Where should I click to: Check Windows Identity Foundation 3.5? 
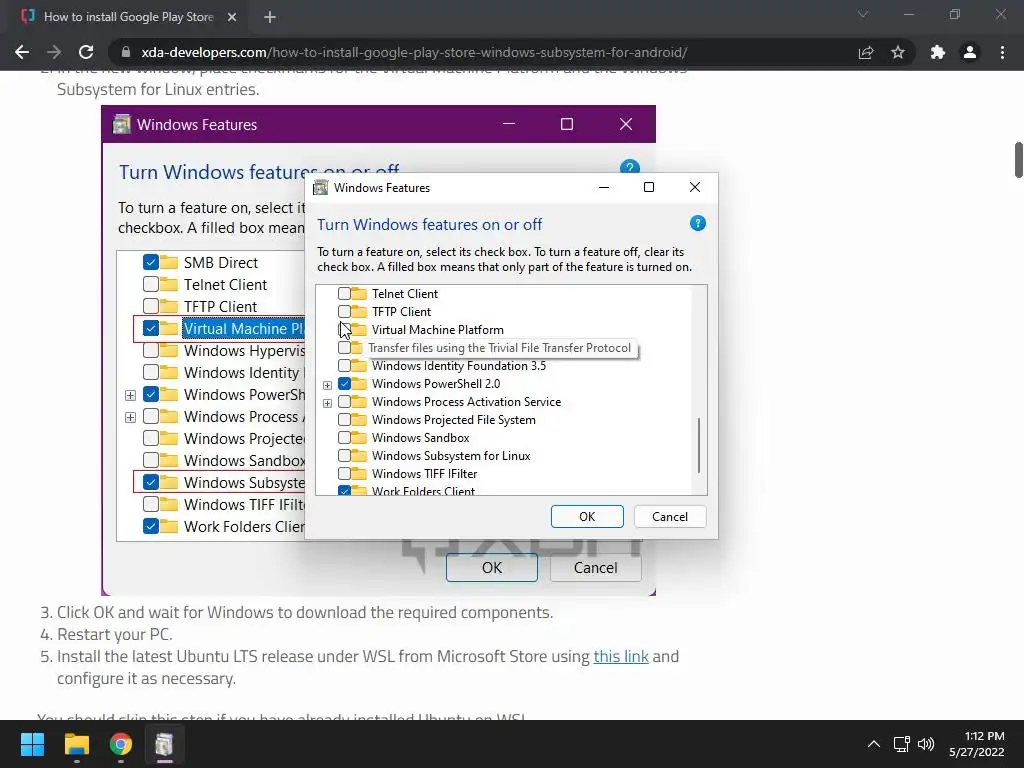click(344, 366)
